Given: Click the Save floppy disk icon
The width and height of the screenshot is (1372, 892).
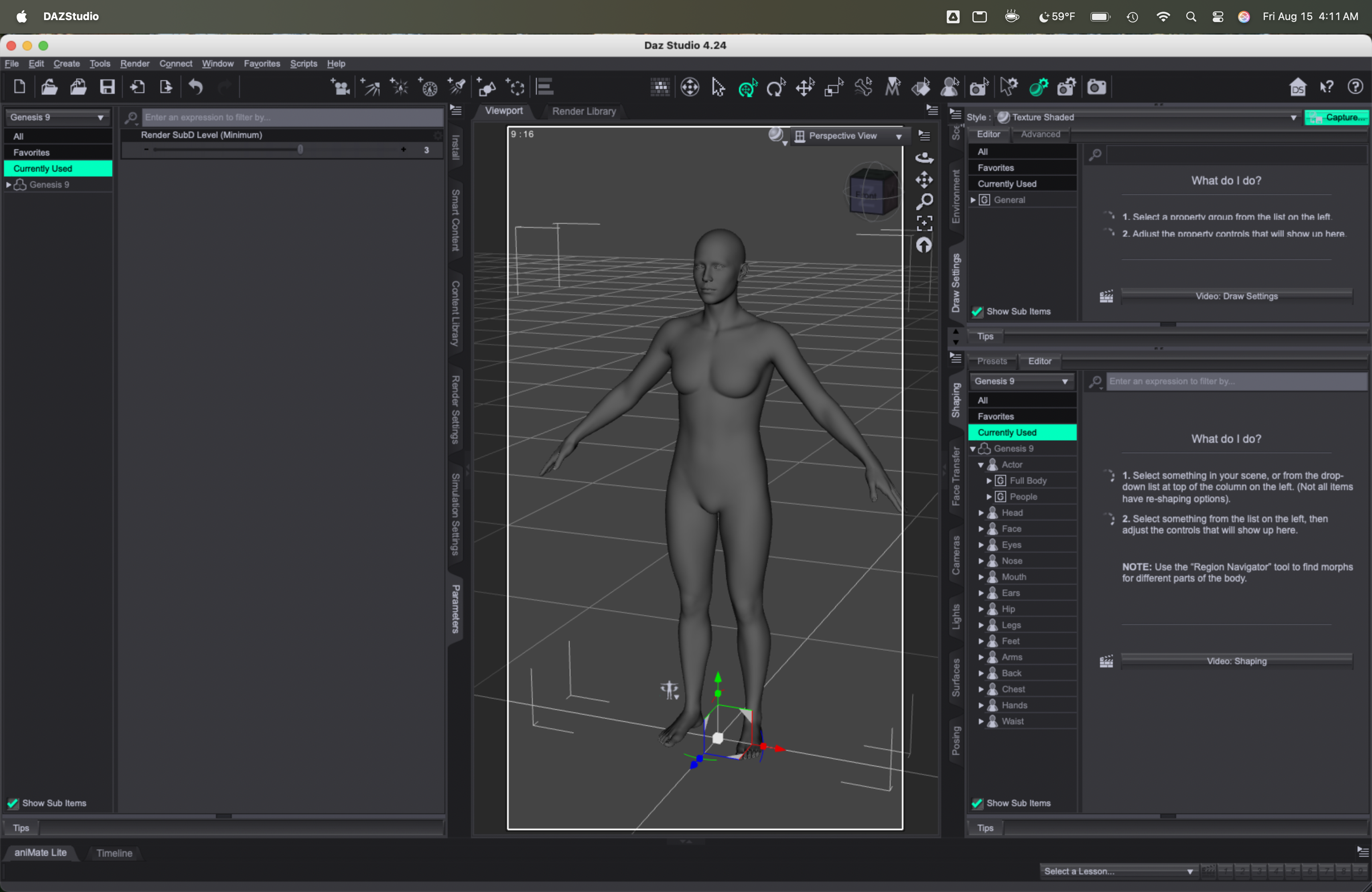Looking at the screenshot, I should [x=107, y=87].
